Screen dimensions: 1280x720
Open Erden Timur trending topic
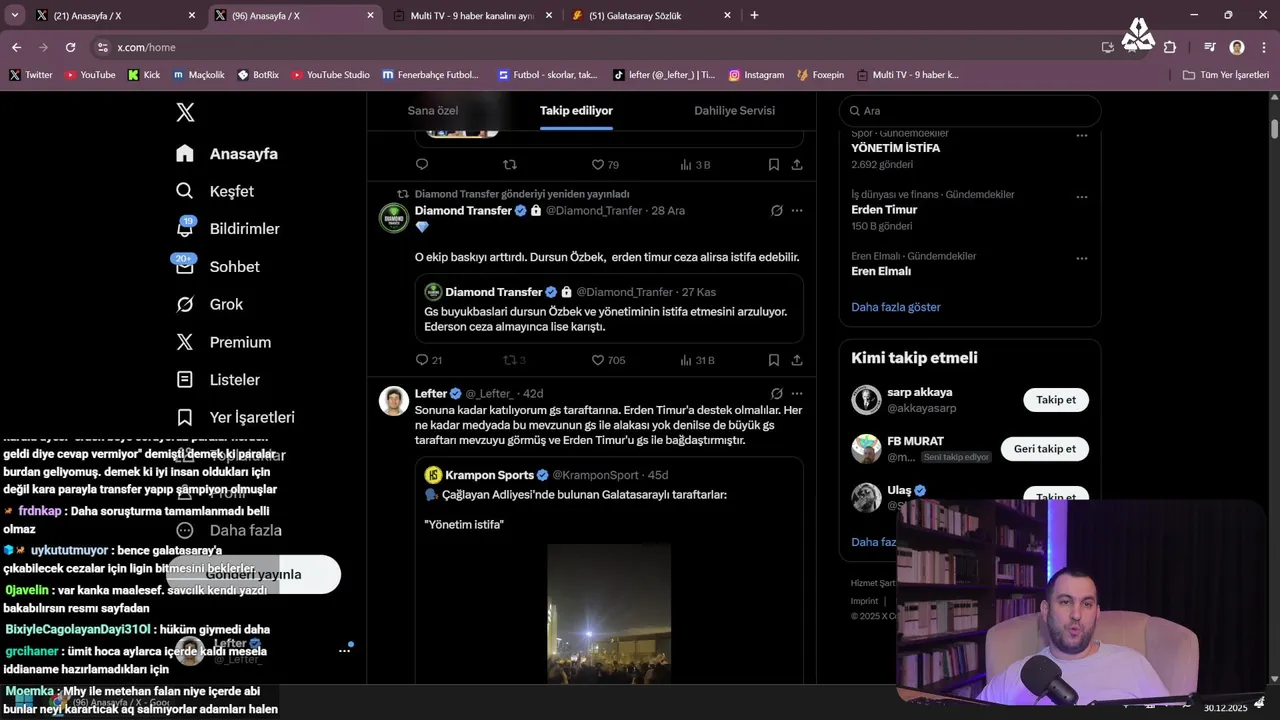884,210
